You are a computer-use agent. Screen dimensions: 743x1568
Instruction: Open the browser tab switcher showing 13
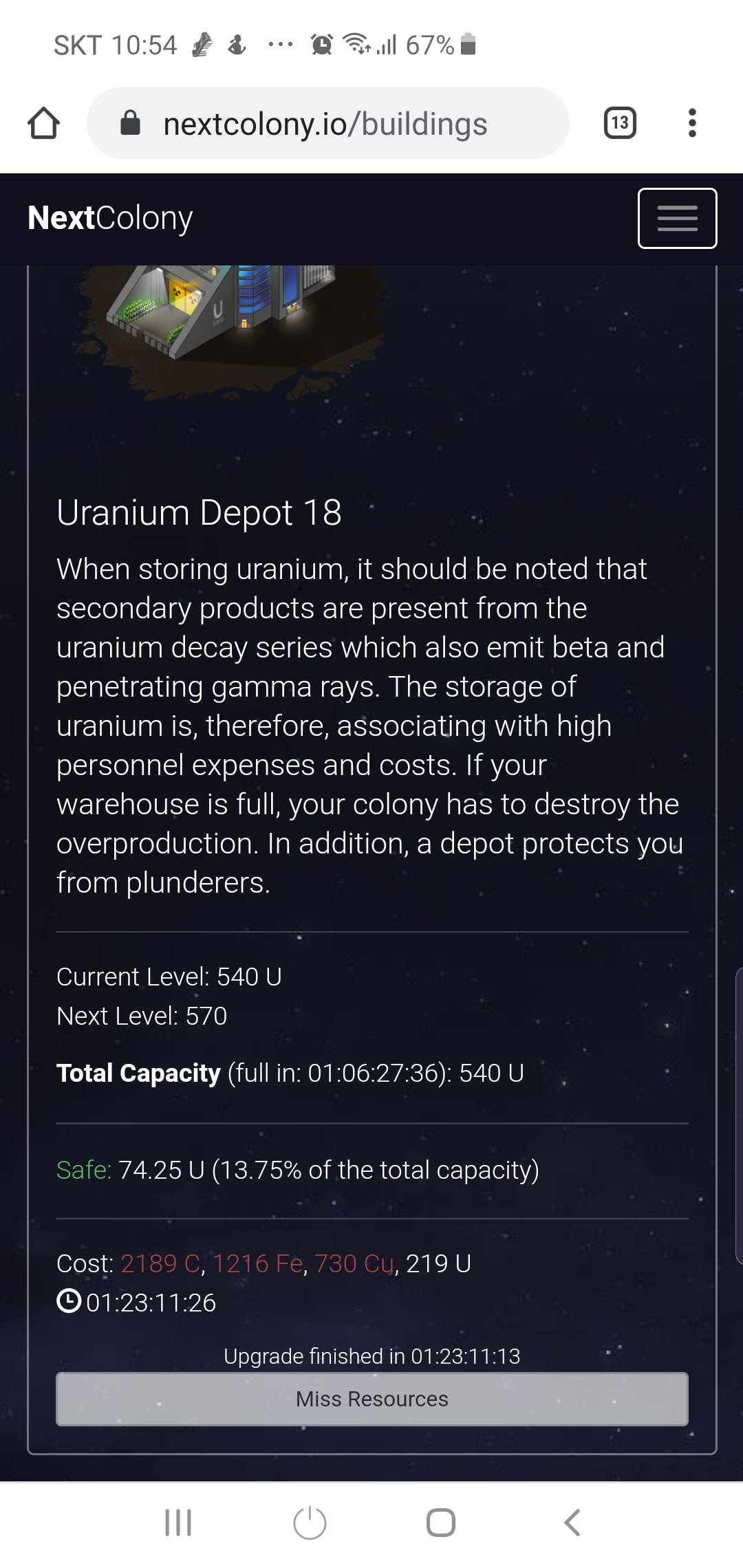coord(620,123)
